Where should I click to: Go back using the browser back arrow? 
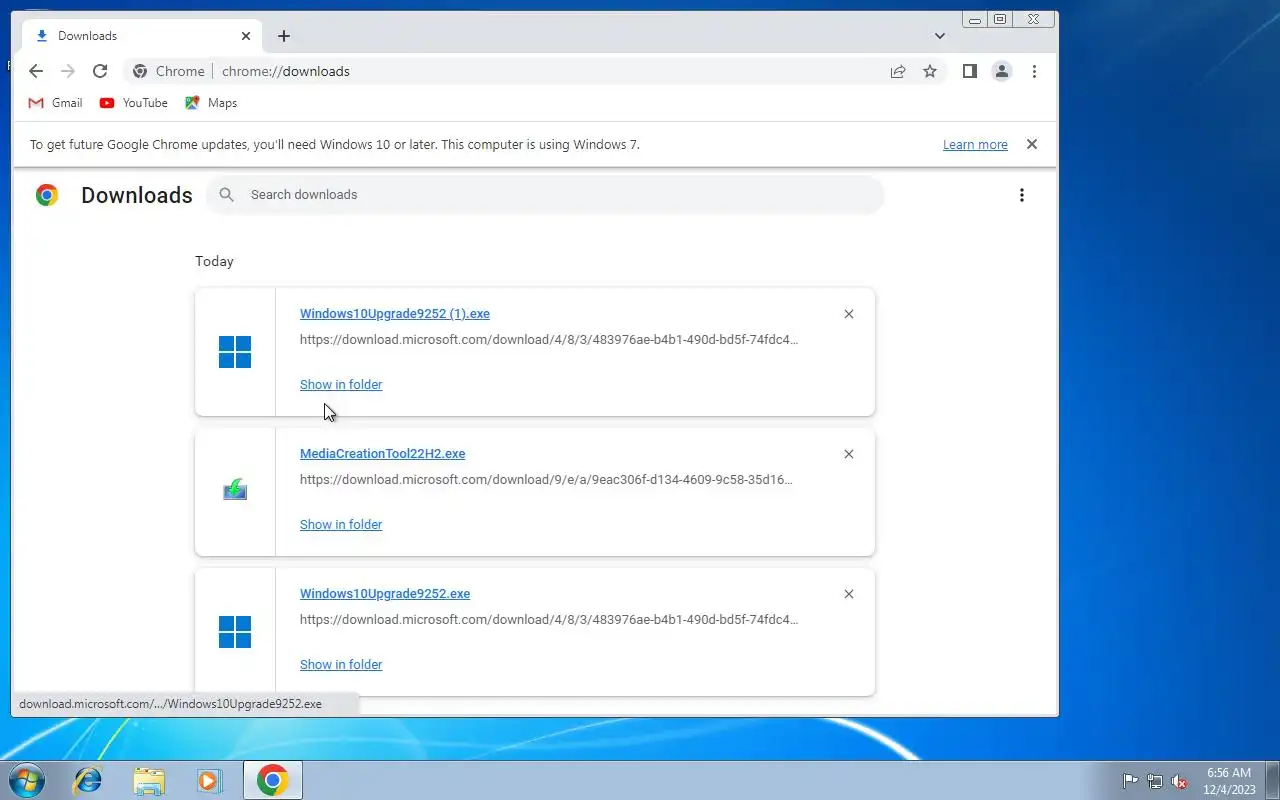pos(36,71)
